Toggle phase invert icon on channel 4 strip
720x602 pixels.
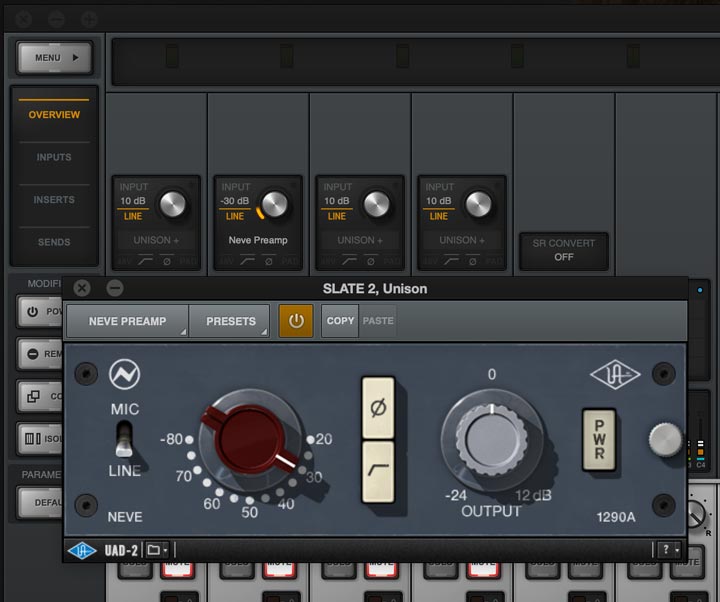[472, 261]
